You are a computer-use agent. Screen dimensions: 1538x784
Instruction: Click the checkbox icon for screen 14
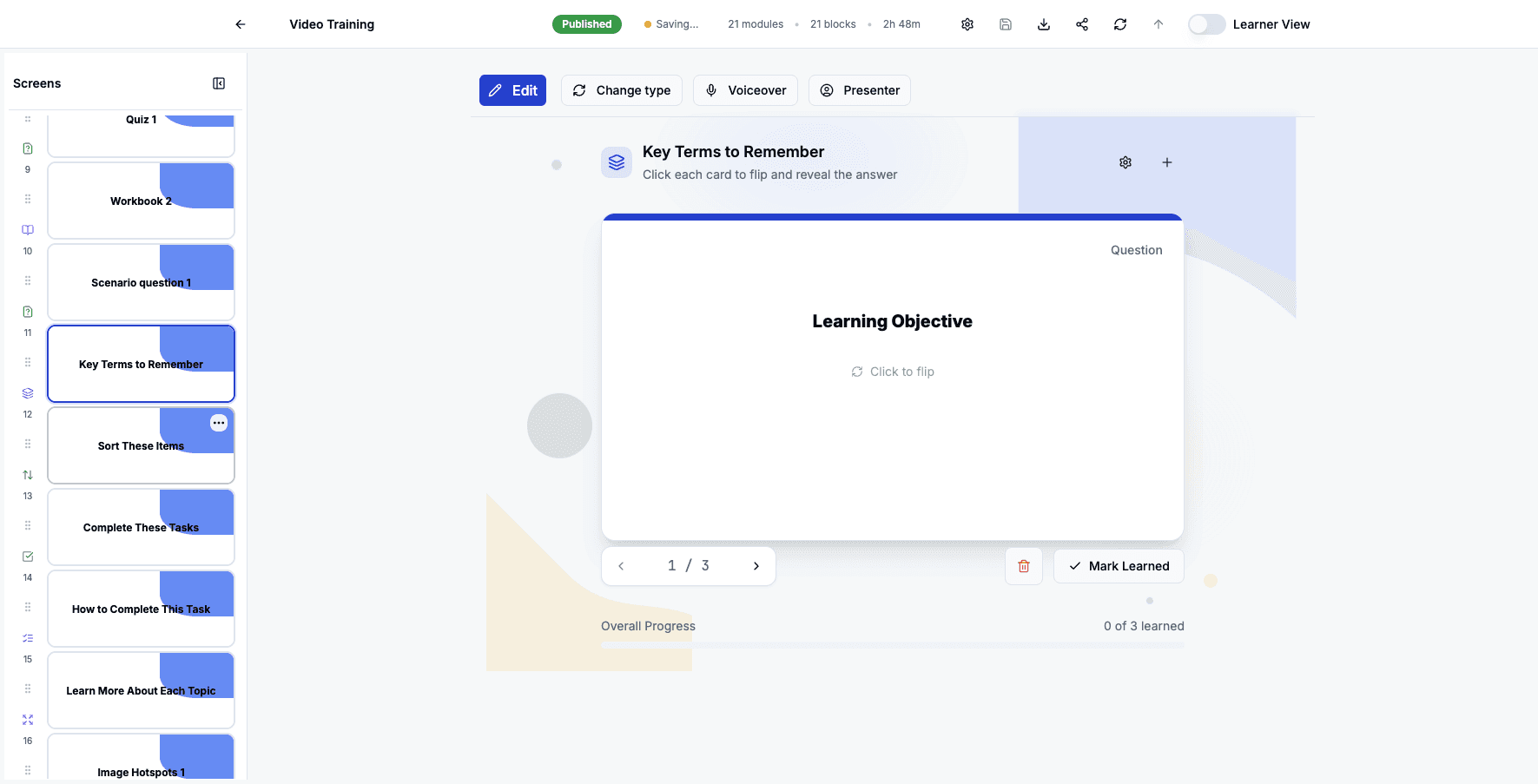click(x=28, y=557)
